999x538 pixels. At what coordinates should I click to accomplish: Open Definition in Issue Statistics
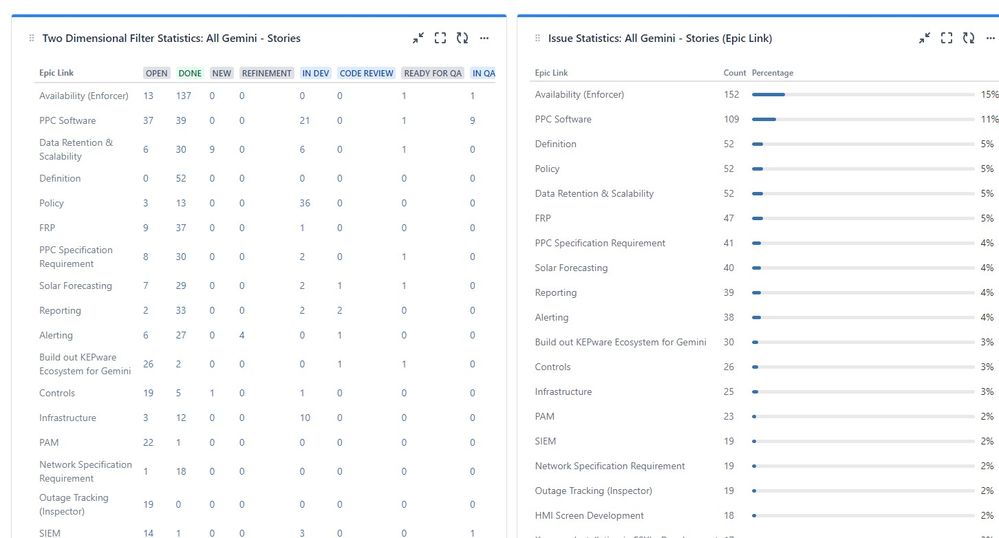(556, 144)
